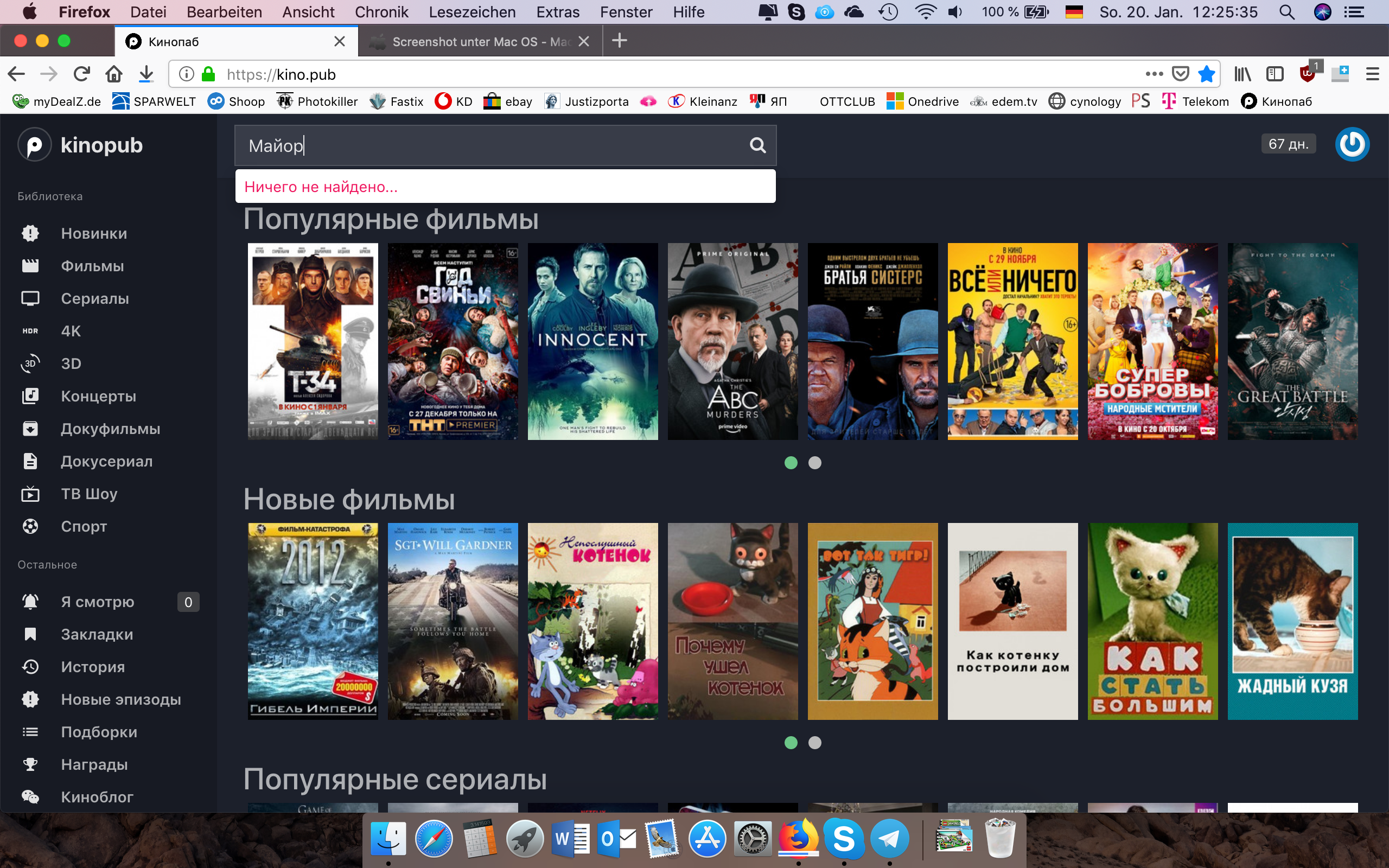
Task: Open the myDealZ.de bookmark
Action: click(57, 101)
